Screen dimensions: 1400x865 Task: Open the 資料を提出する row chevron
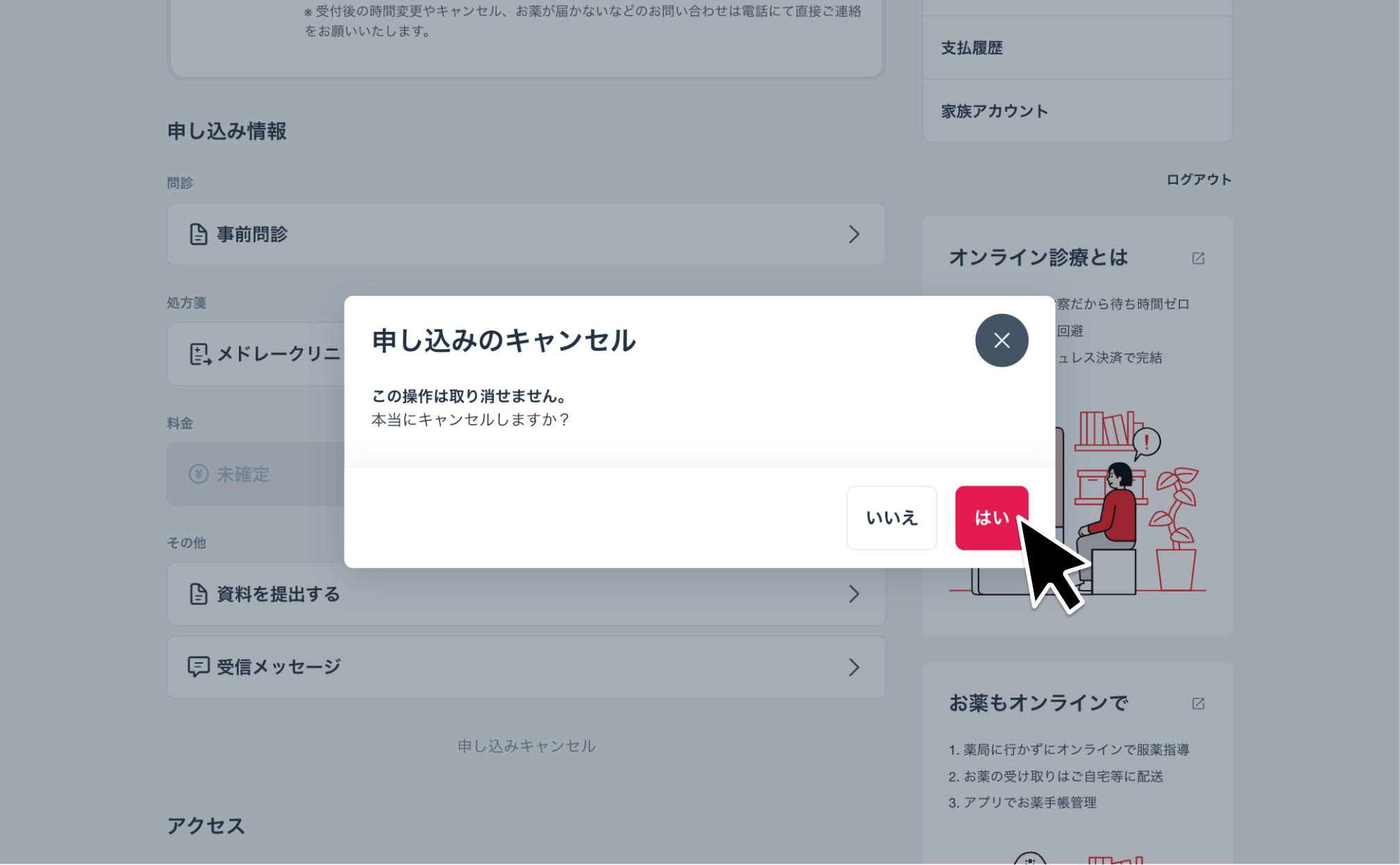[x=853, y=594]
